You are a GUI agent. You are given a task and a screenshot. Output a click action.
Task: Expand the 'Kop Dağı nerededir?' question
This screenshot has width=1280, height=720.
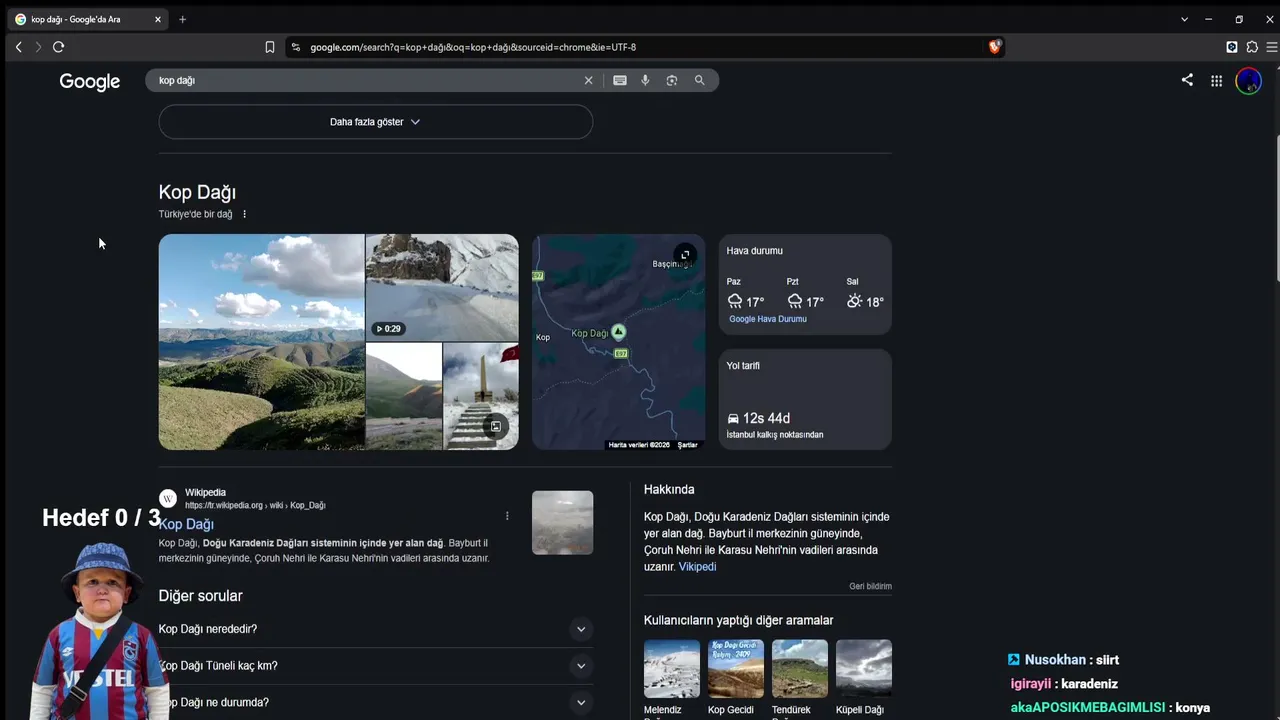[375, 629]
